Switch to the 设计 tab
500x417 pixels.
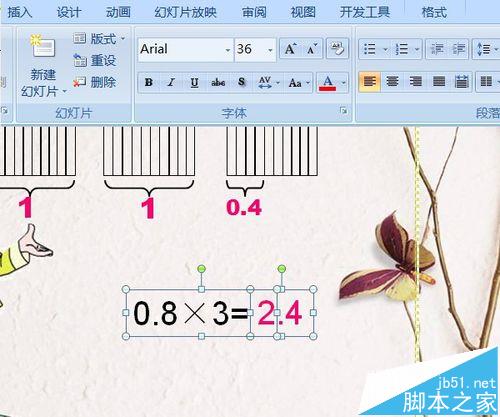pos(69,12)
